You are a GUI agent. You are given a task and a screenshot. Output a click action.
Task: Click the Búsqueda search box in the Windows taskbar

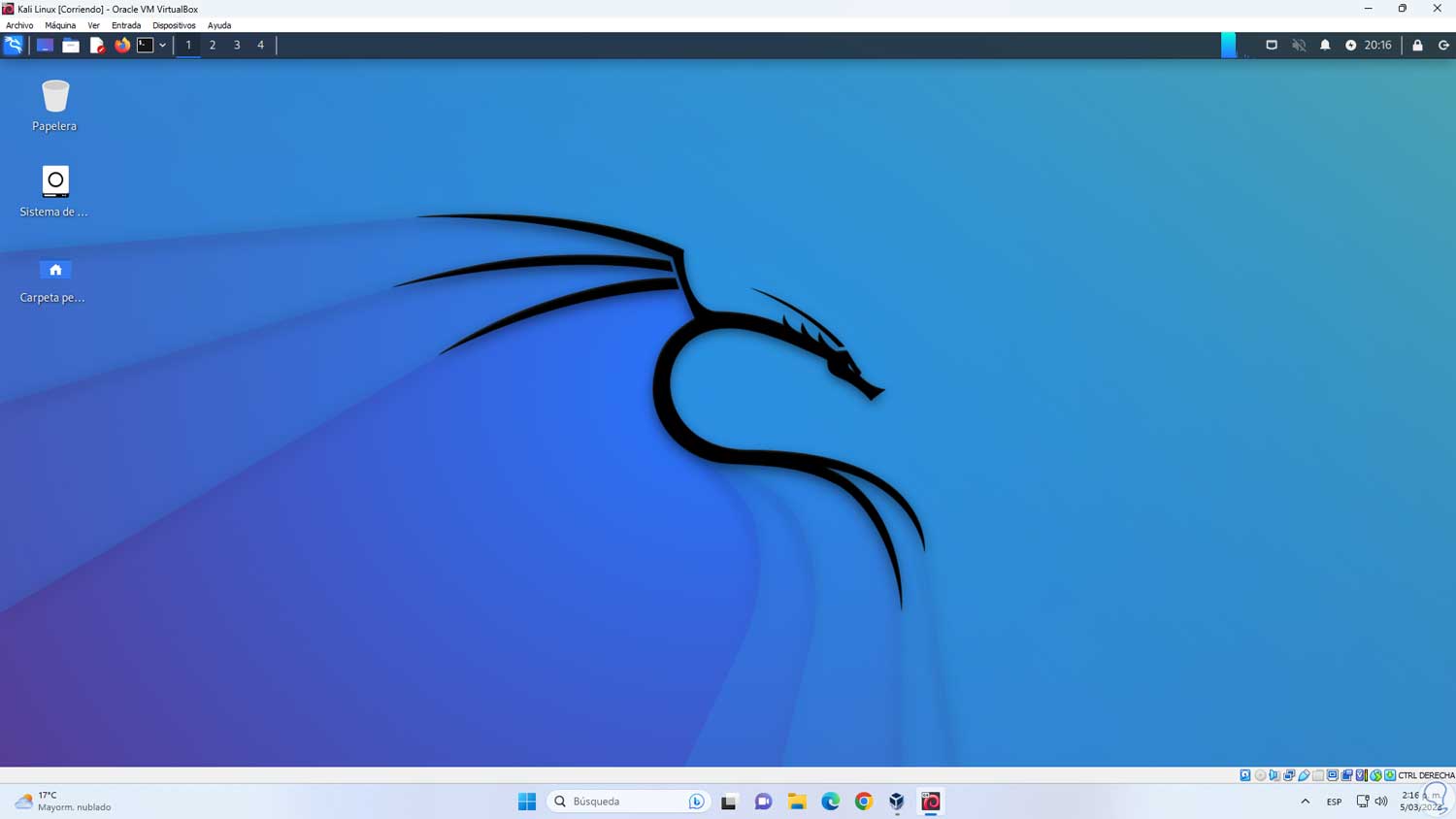628,802
